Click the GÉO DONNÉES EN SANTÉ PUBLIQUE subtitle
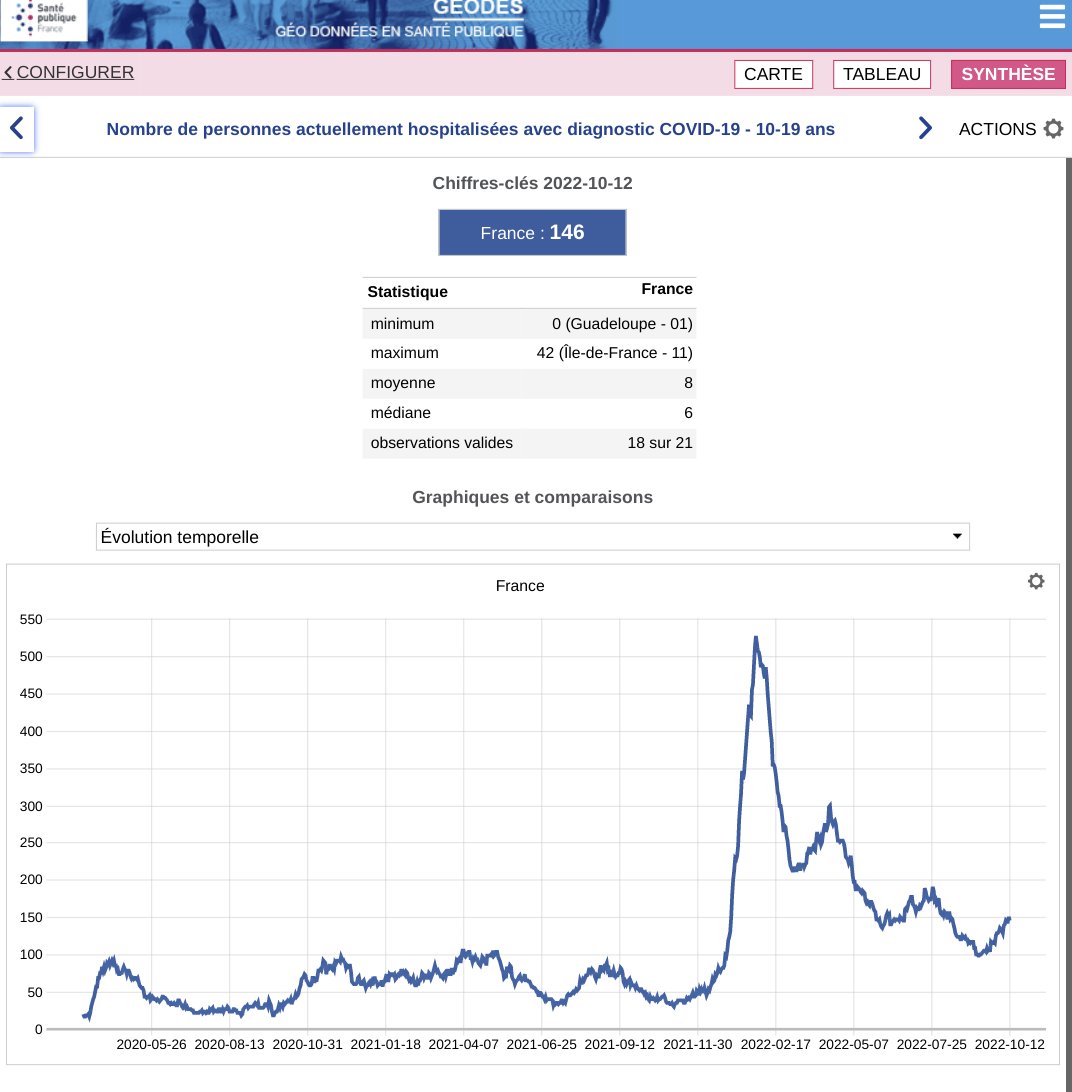This screenshot has width=1072, height=1092. point(399,31)
